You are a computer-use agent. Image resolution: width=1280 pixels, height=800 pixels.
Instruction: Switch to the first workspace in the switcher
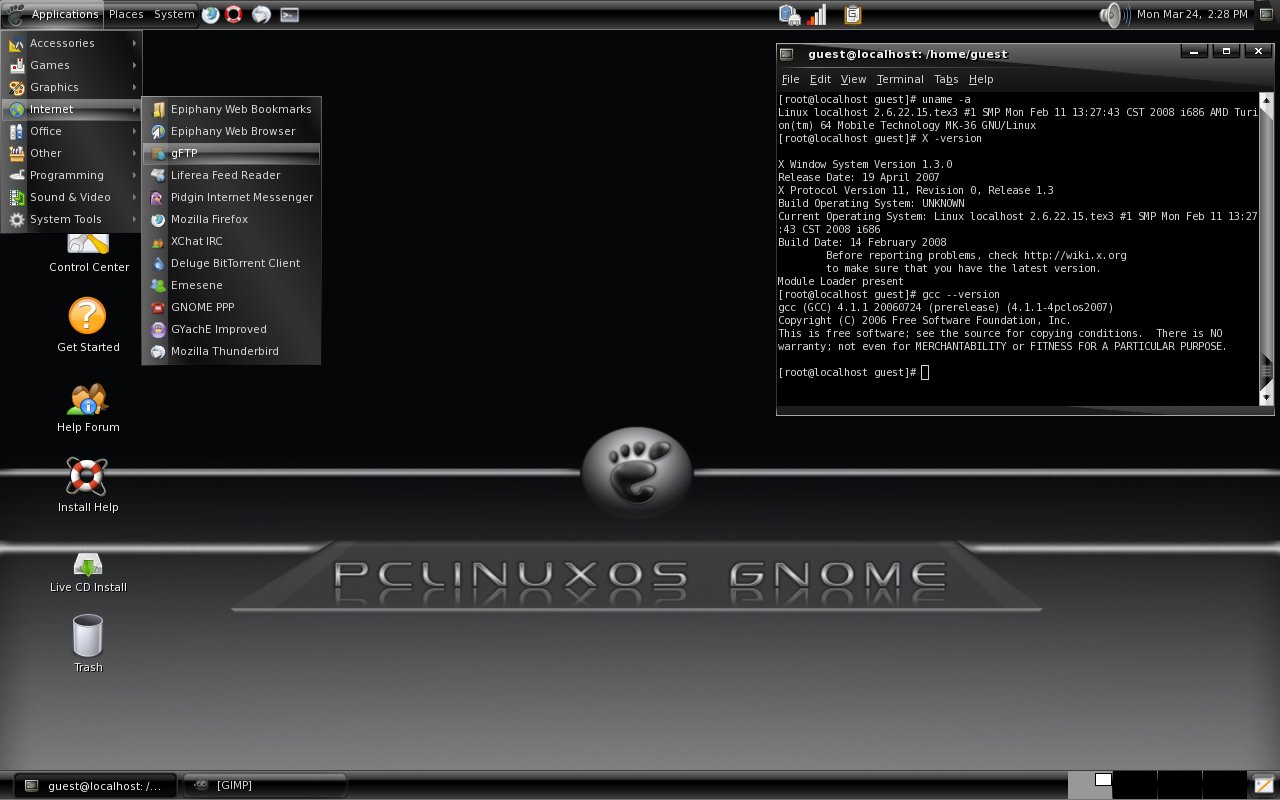[1090, 785]
